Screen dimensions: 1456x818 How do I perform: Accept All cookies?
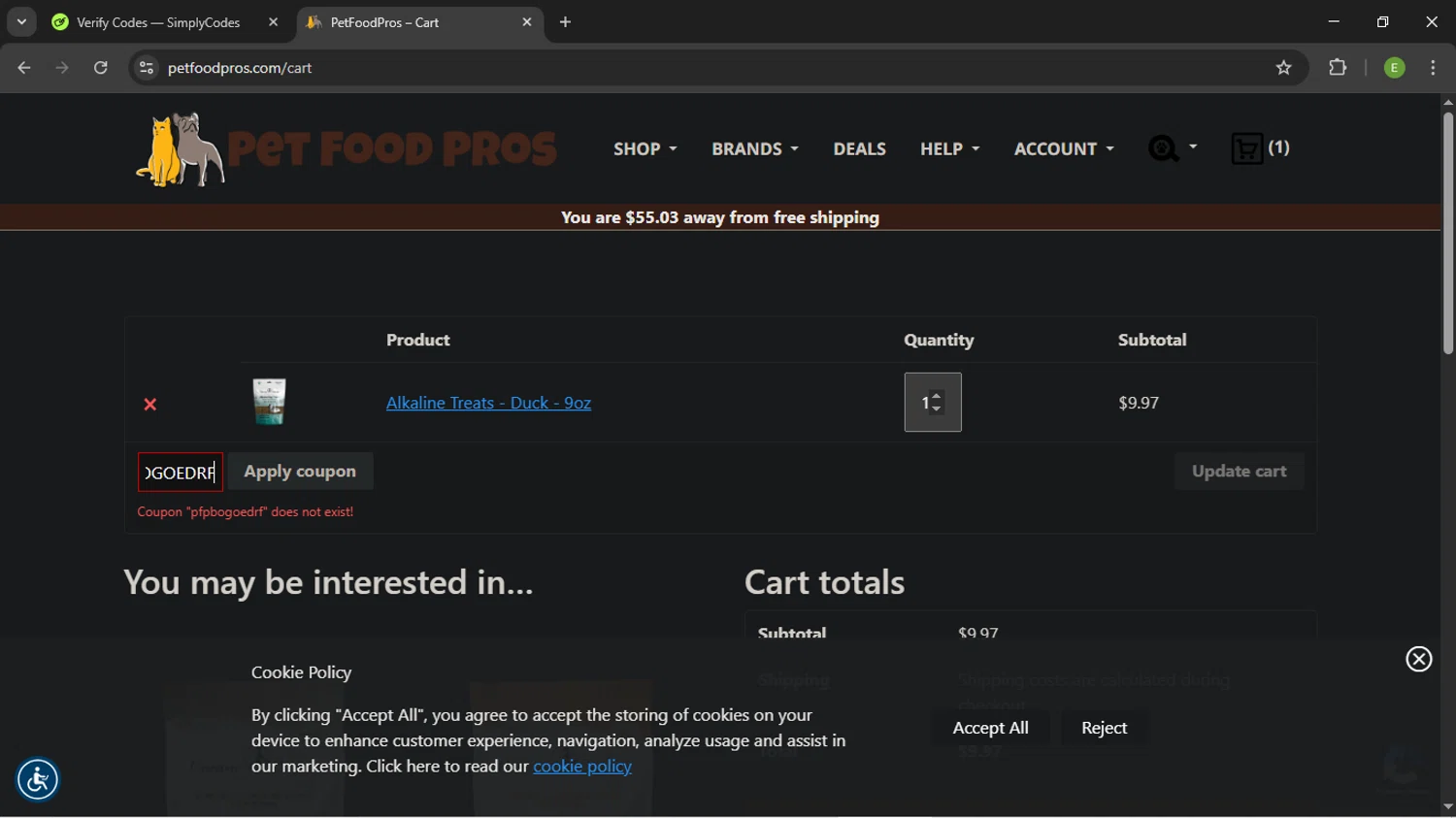[990, 728]
